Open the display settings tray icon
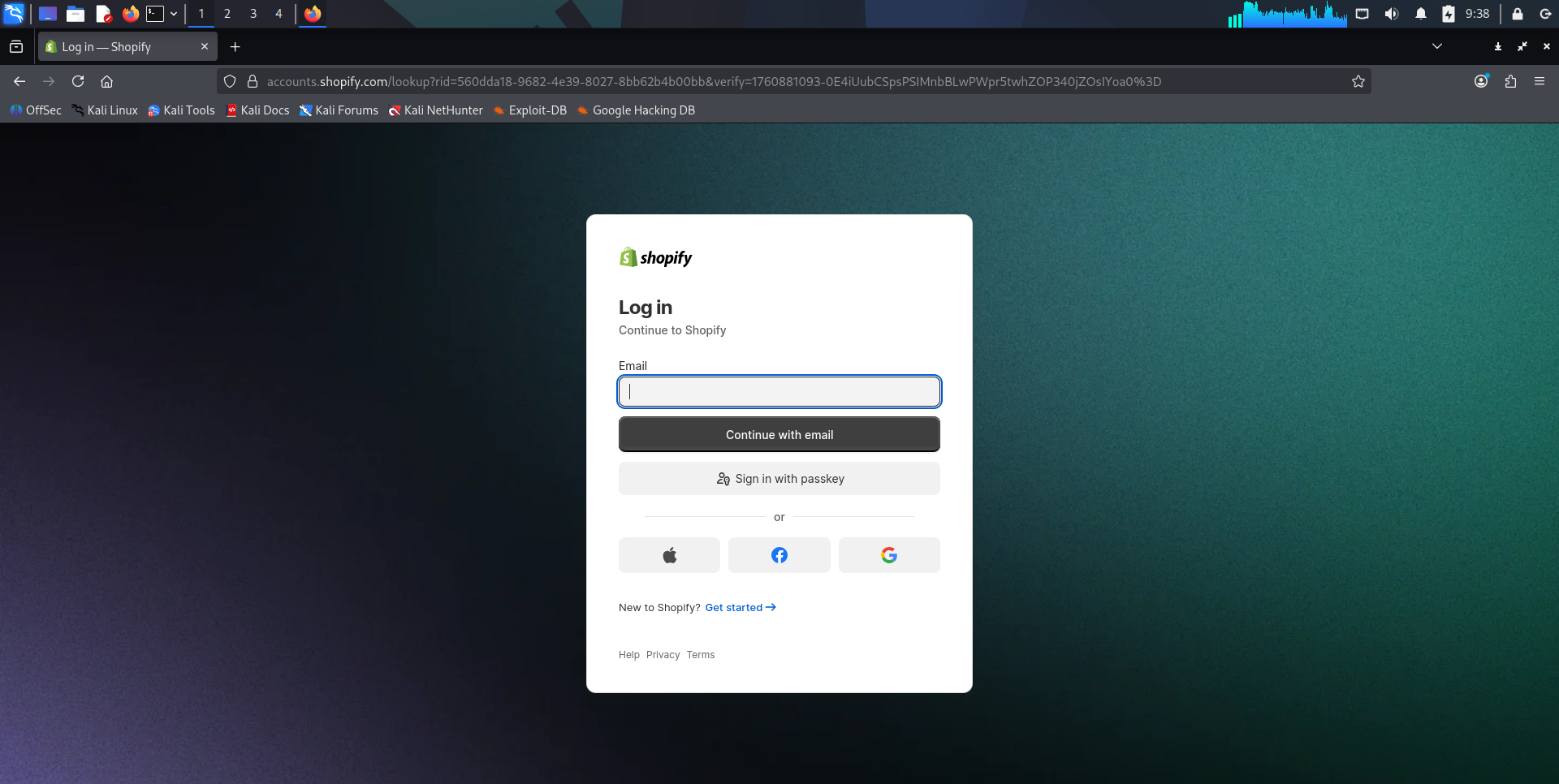 pos(1363,14)
